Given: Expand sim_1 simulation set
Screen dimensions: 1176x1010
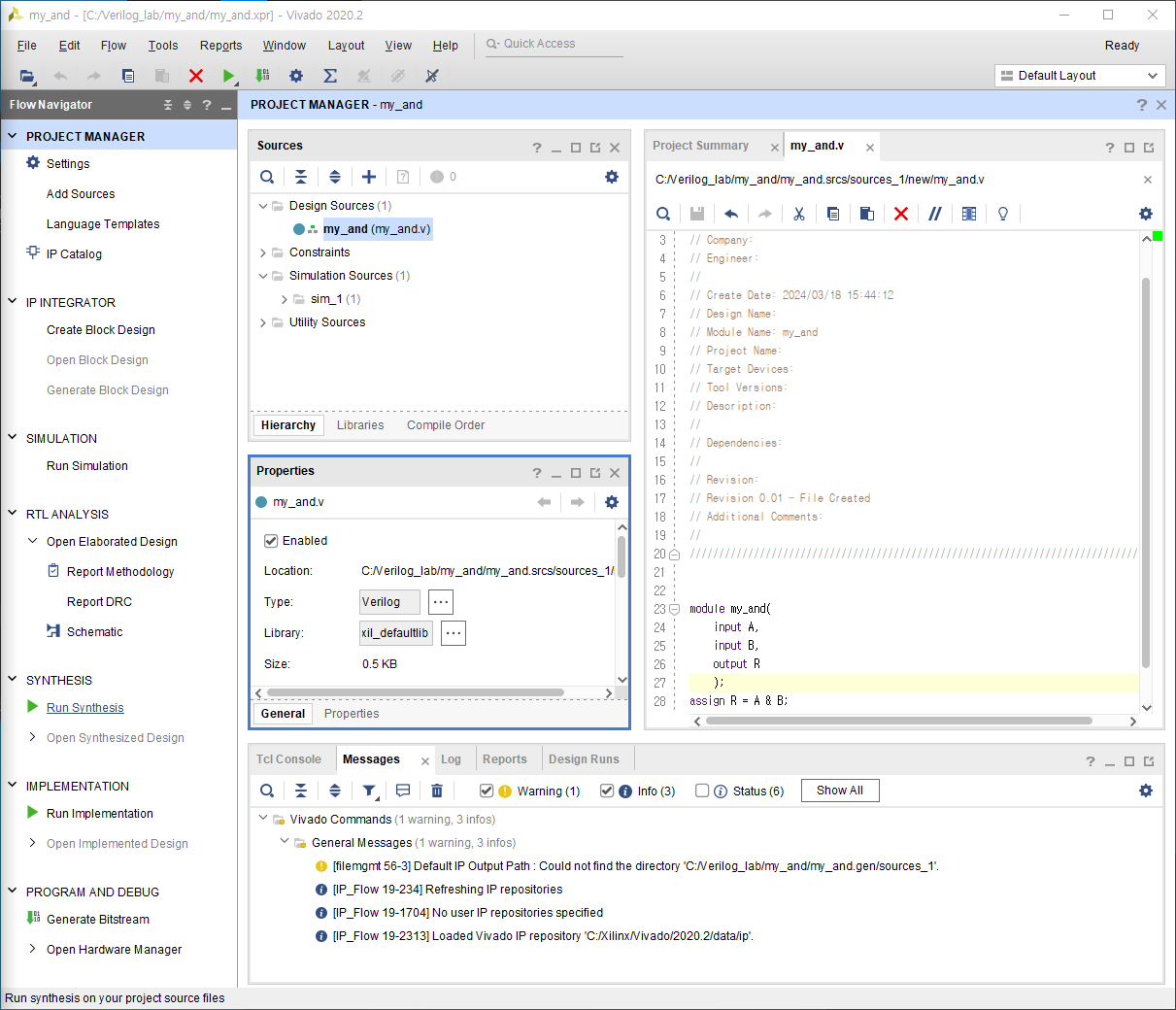Looking at the screenshot, I should click(285, 299).
